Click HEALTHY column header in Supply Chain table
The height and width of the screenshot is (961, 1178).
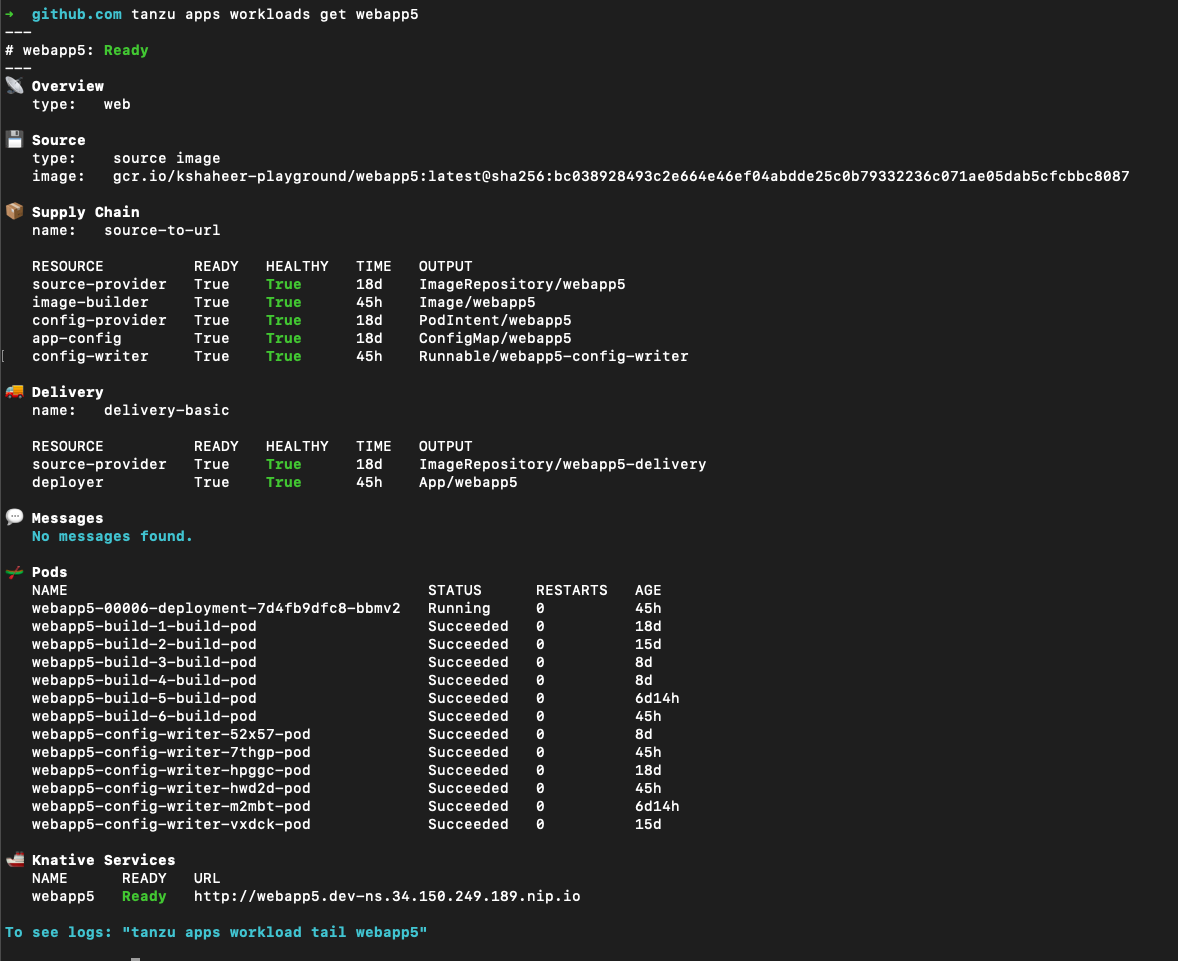(298, 267)
